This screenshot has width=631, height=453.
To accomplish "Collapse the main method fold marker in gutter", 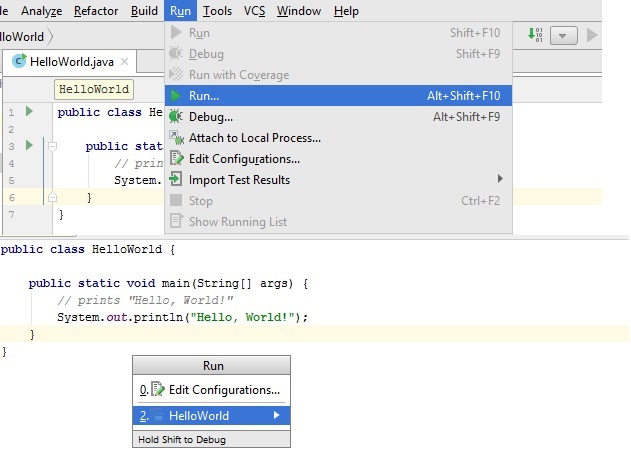I will tap(52, 146).
